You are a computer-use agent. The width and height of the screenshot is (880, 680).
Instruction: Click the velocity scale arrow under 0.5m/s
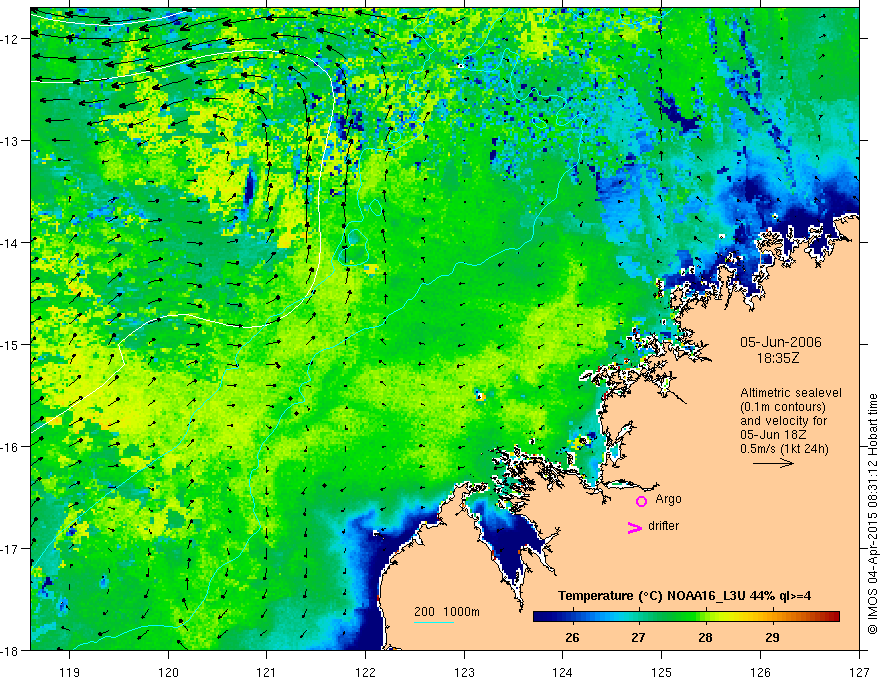[773, 463]
